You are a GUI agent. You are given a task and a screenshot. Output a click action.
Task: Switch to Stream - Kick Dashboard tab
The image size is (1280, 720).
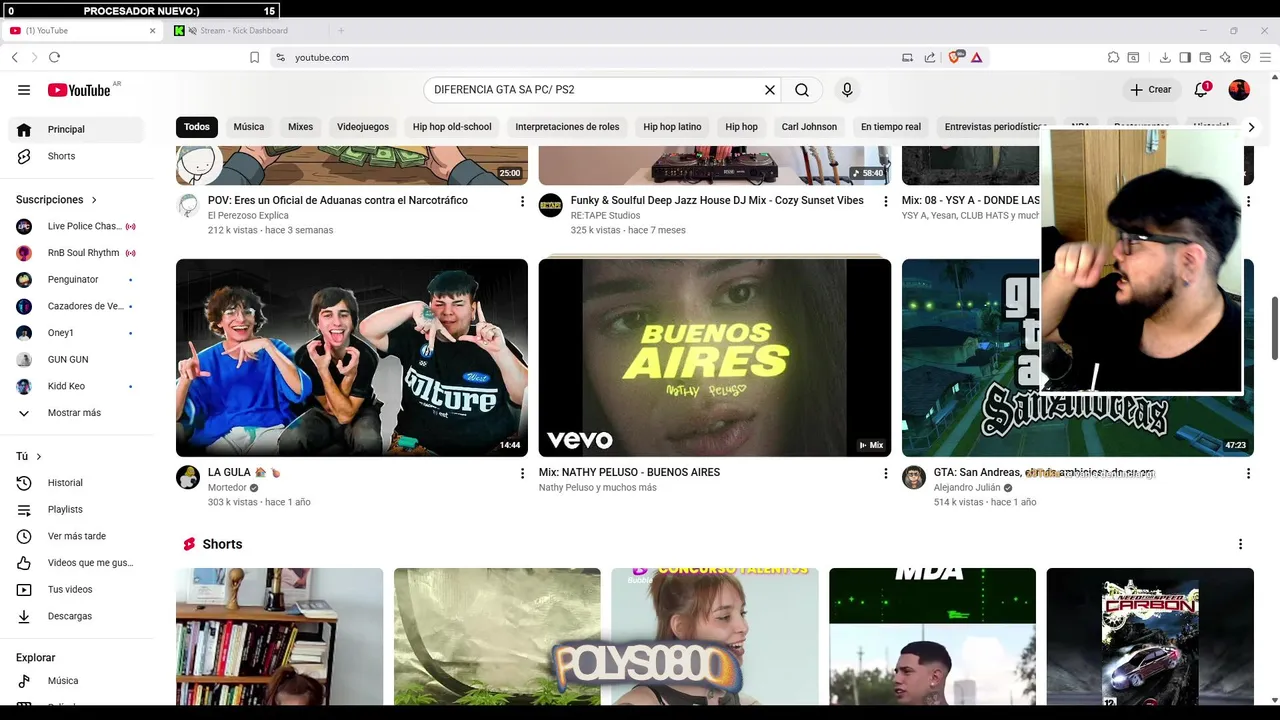[x=243, y=31]
